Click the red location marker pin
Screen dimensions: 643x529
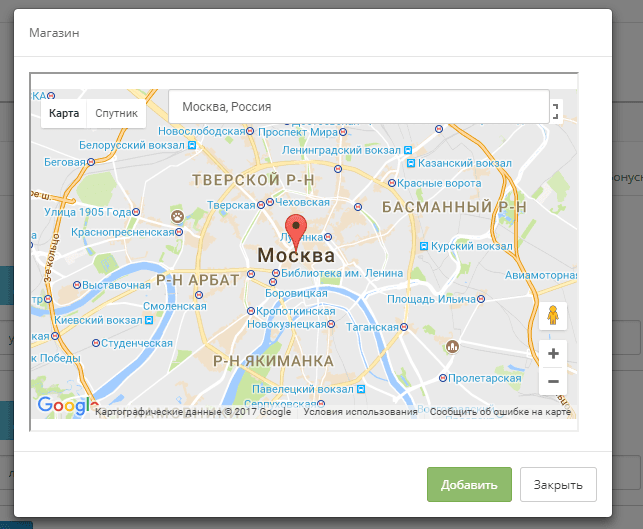tap(296, 232)
